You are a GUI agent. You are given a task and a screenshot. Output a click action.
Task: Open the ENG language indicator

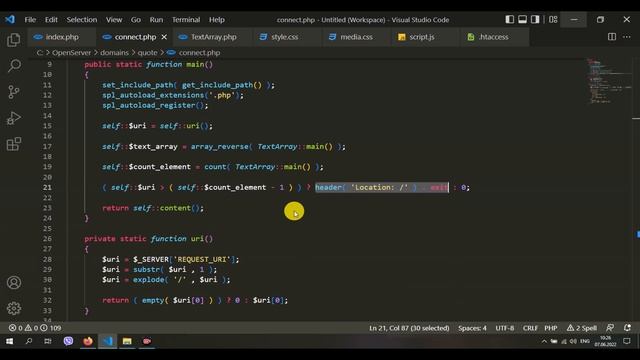click(x=585, y=341)
